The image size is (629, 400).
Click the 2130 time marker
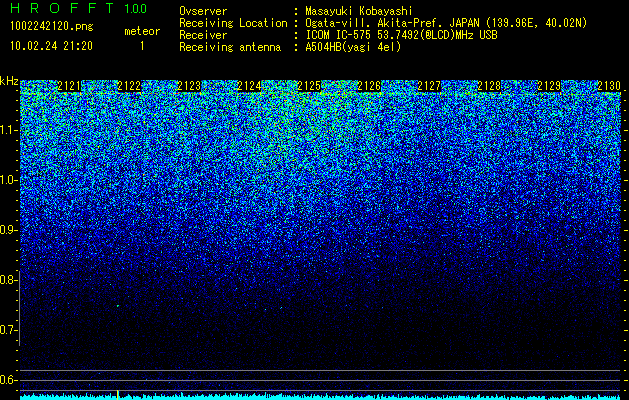coord(609,86)
